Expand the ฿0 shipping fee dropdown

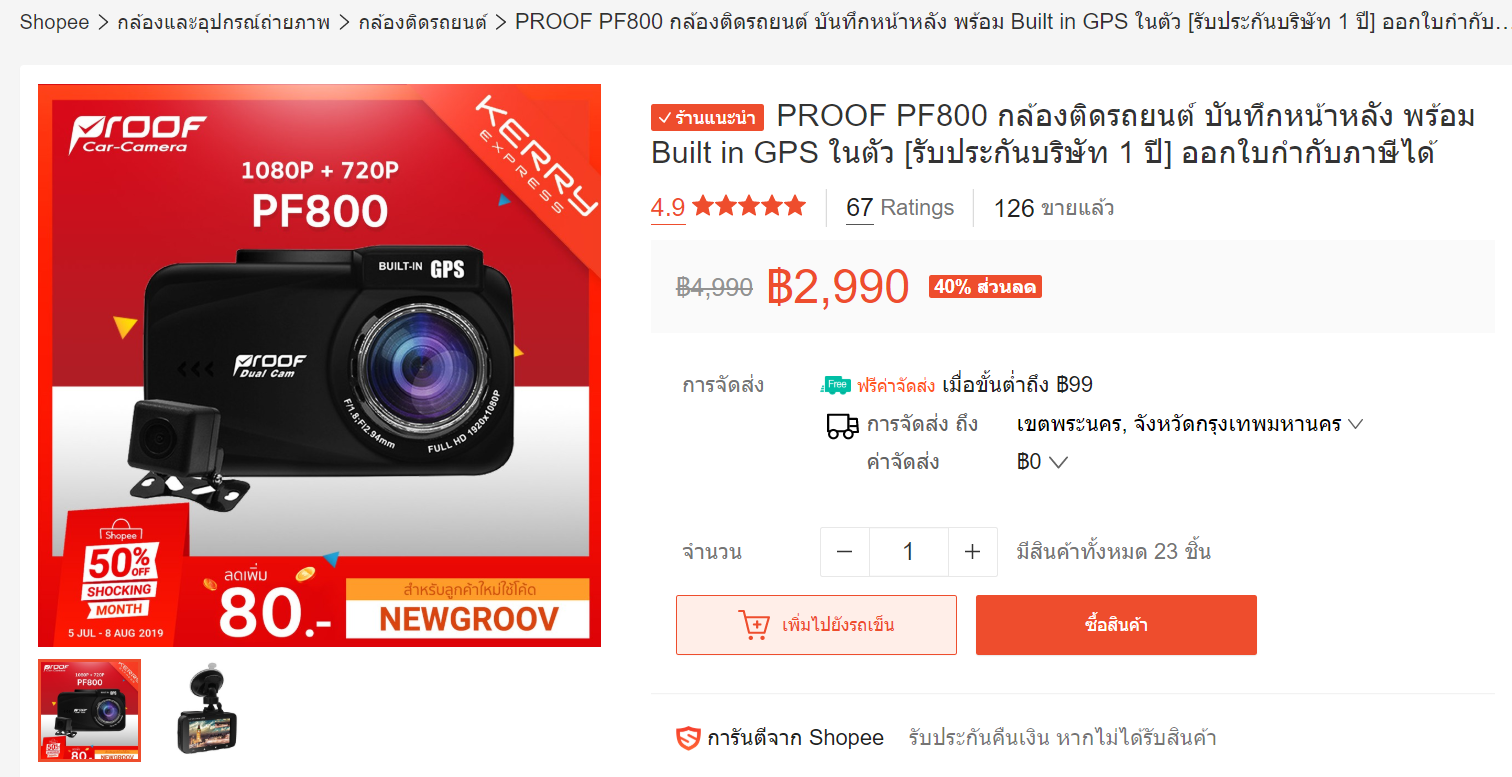(1043, 462)
